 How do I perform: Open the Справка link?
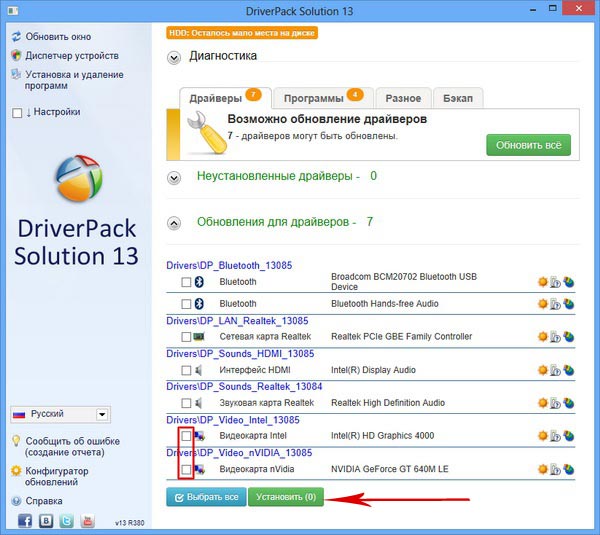pos(44,501)
